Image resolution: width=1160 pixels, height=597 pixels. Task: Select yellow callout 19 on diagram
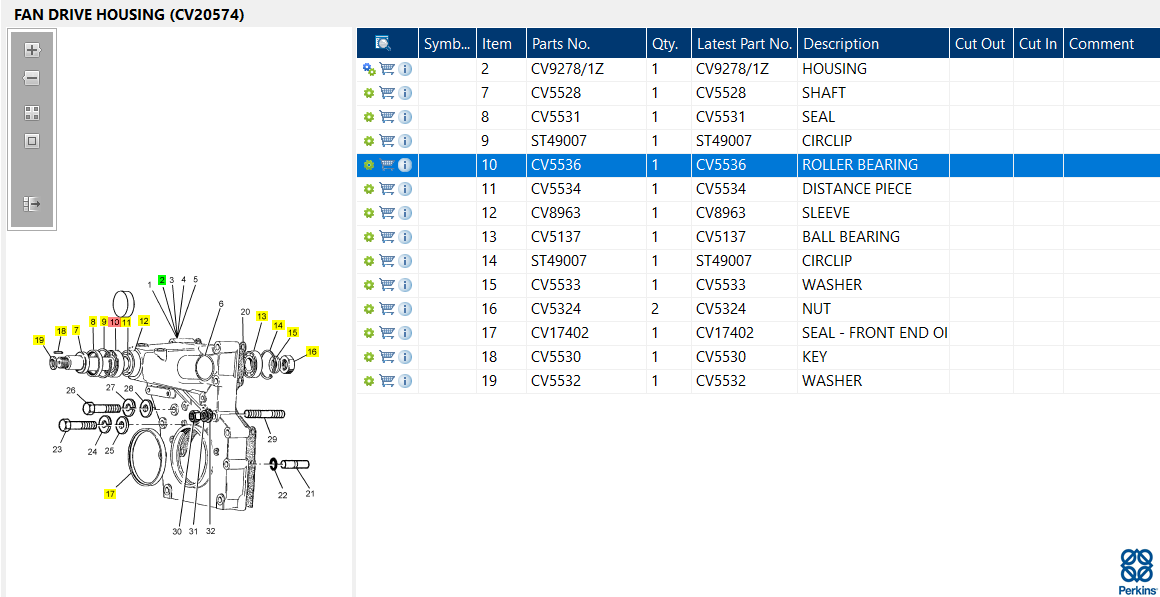click(39, 340)
